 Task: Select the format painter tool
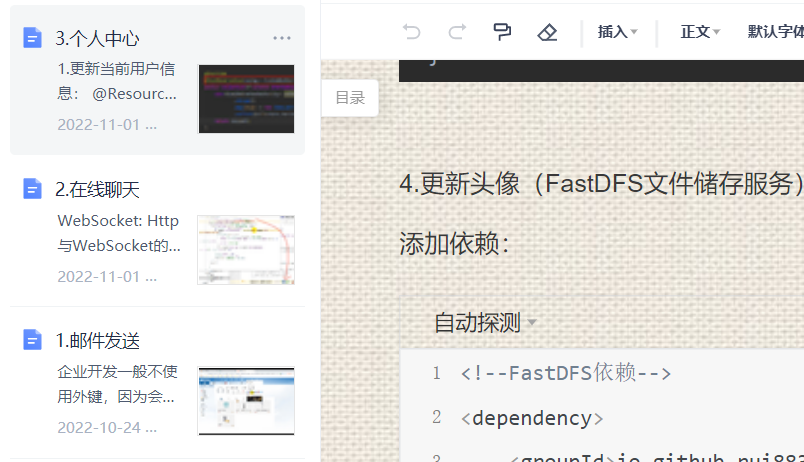[502, 32]
